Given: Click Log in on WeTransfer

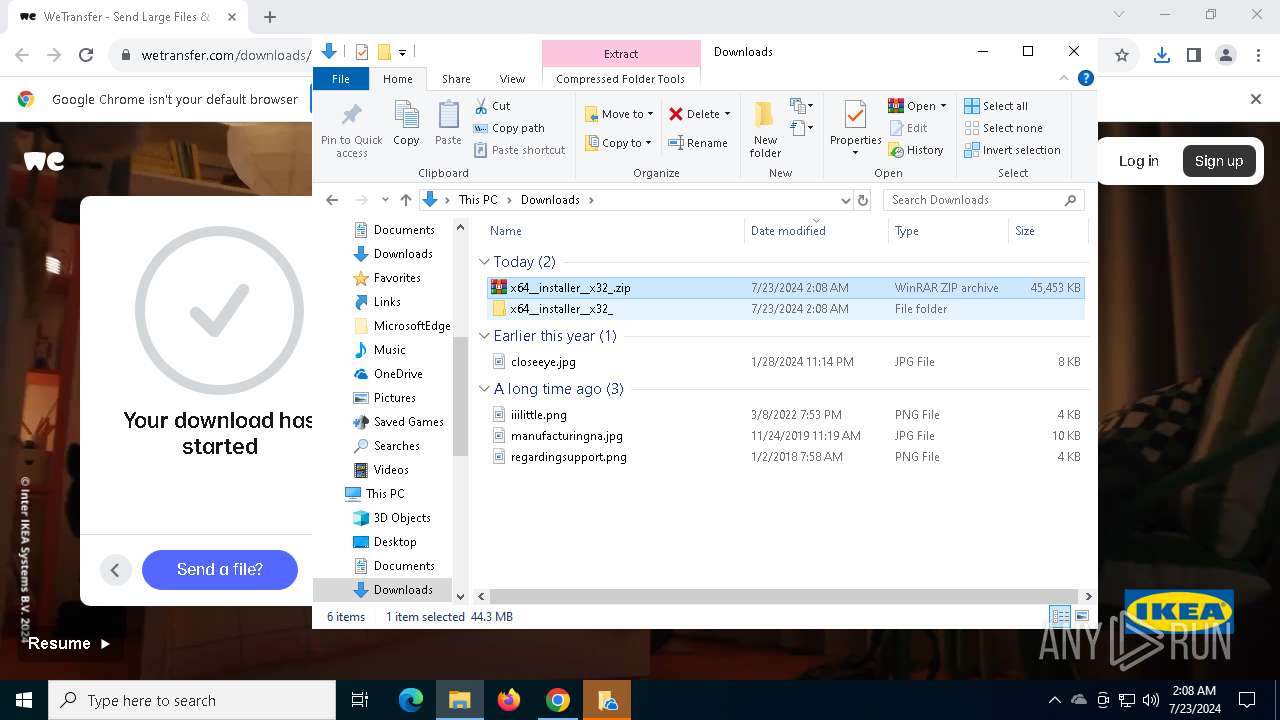Looking at the screenshot, I should tap(1138, 161).
